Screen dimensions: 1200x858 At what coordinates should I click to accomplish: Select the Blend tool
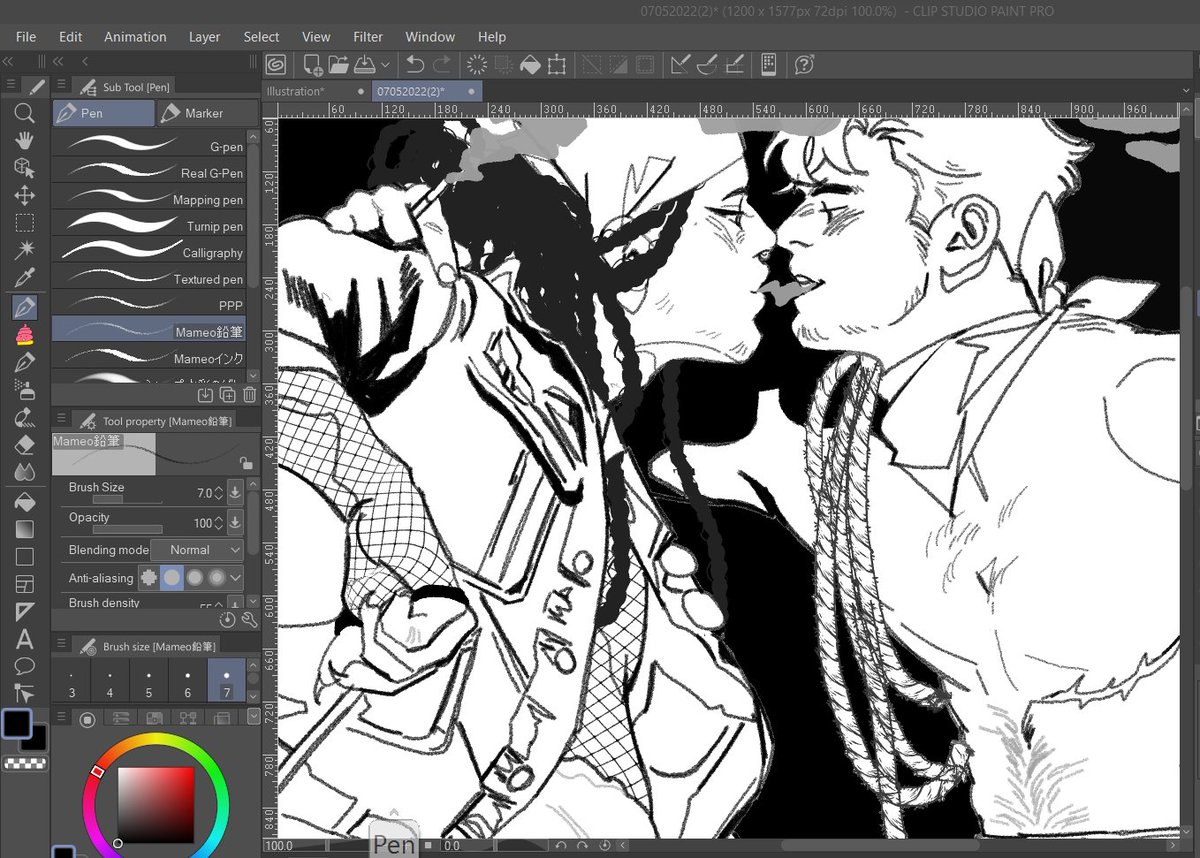point(25,472)
